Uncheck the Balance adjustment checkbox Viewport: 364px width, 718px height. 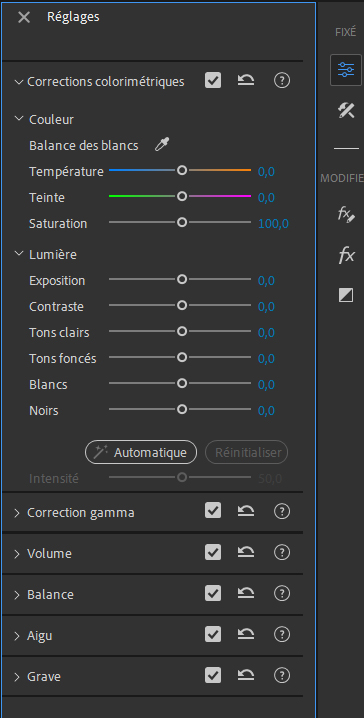pyautogui.click(x=213, y=593)
